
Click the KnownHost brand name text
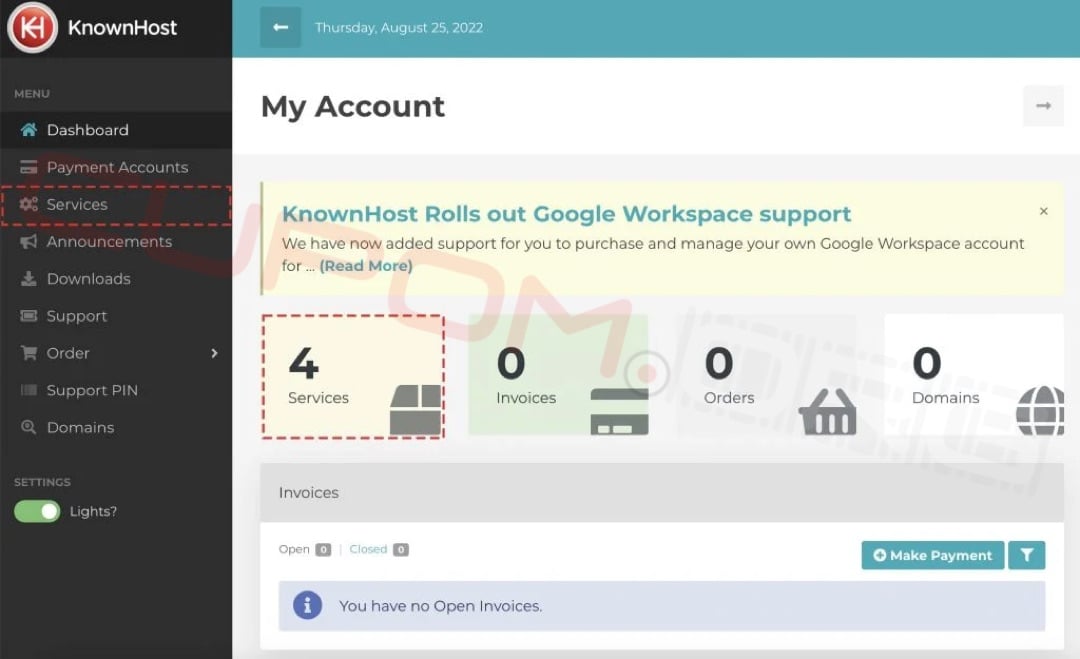(x=122, y=28)
